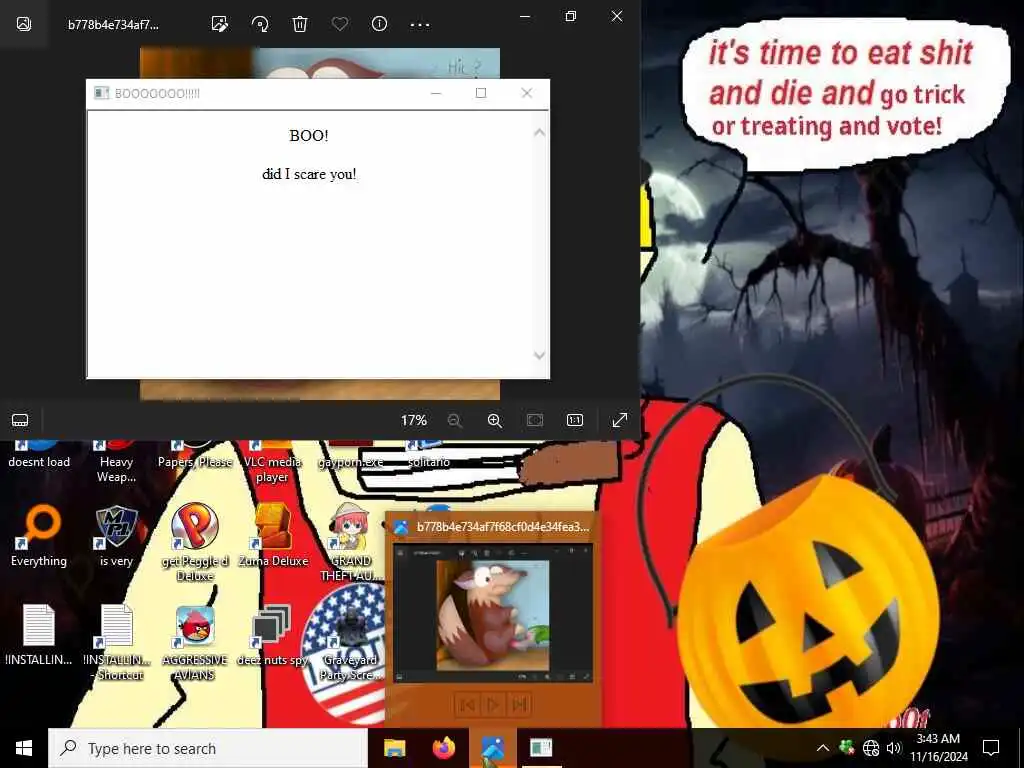Show file info in Photos
The height and width of the screenshot is (768, 1024).
pos(379,24)
